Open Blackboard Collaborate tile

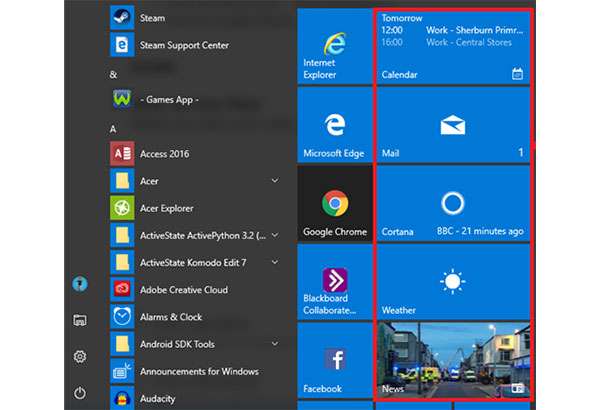point(334,282)
